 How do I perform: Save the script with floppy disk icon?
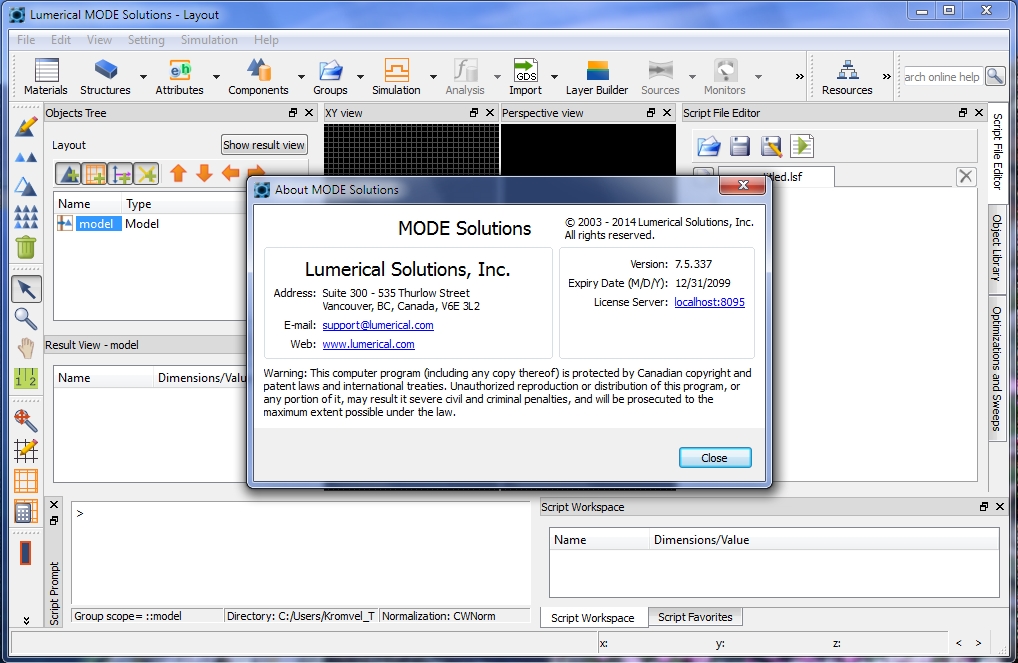point(740,146)
